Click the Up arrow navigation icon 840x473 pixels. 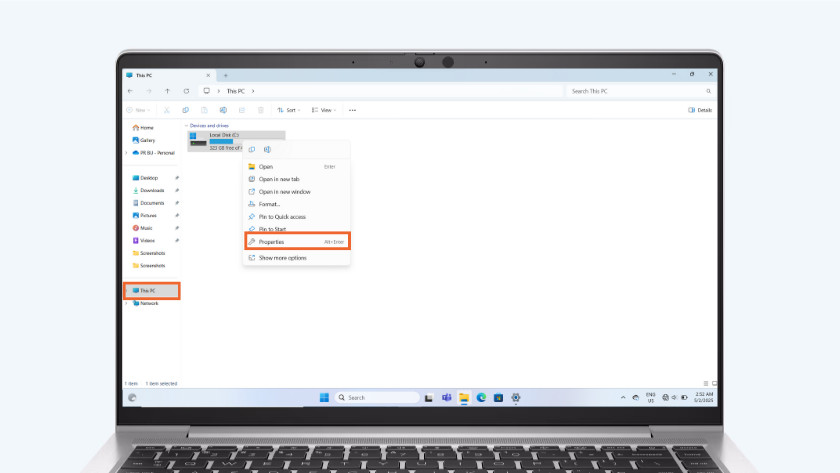tap(167, 91)
